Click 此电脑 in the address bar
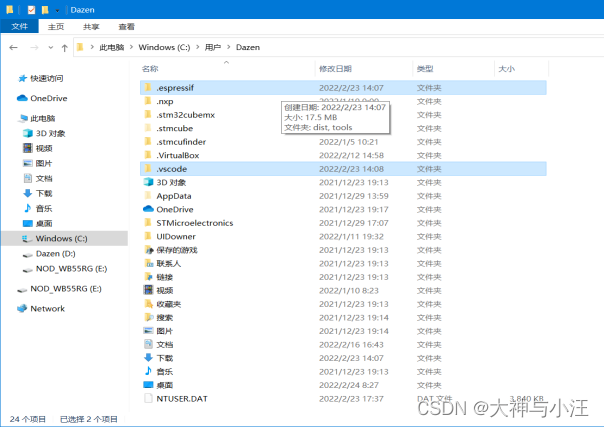The image size is (604, 427). (112, 47)
